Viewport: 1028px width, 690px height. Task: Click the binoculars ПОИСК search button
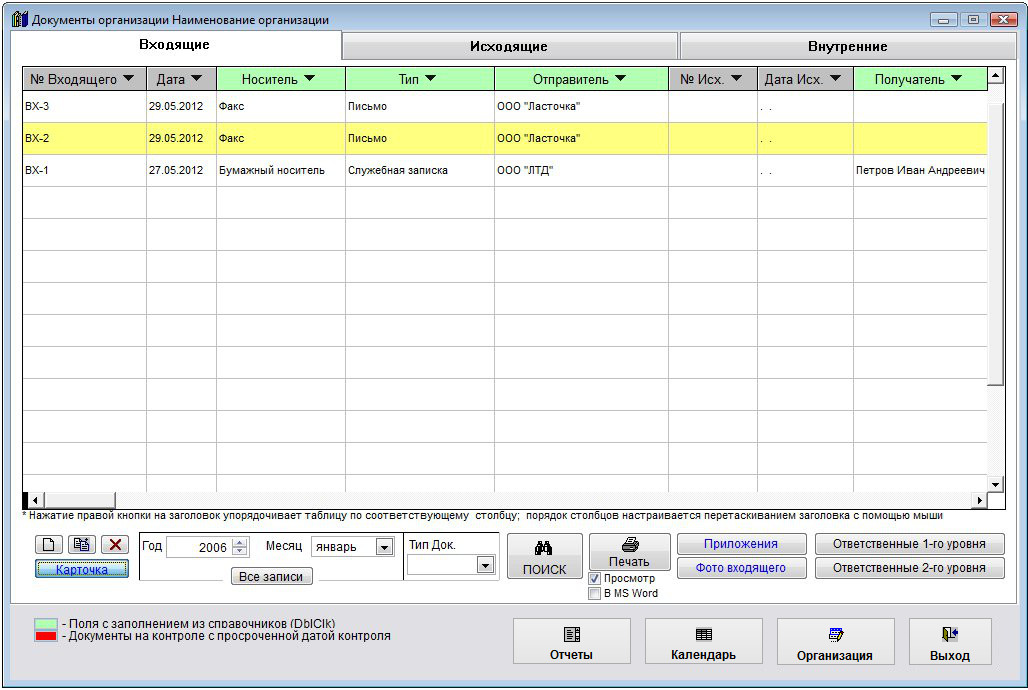pos(544,556)
